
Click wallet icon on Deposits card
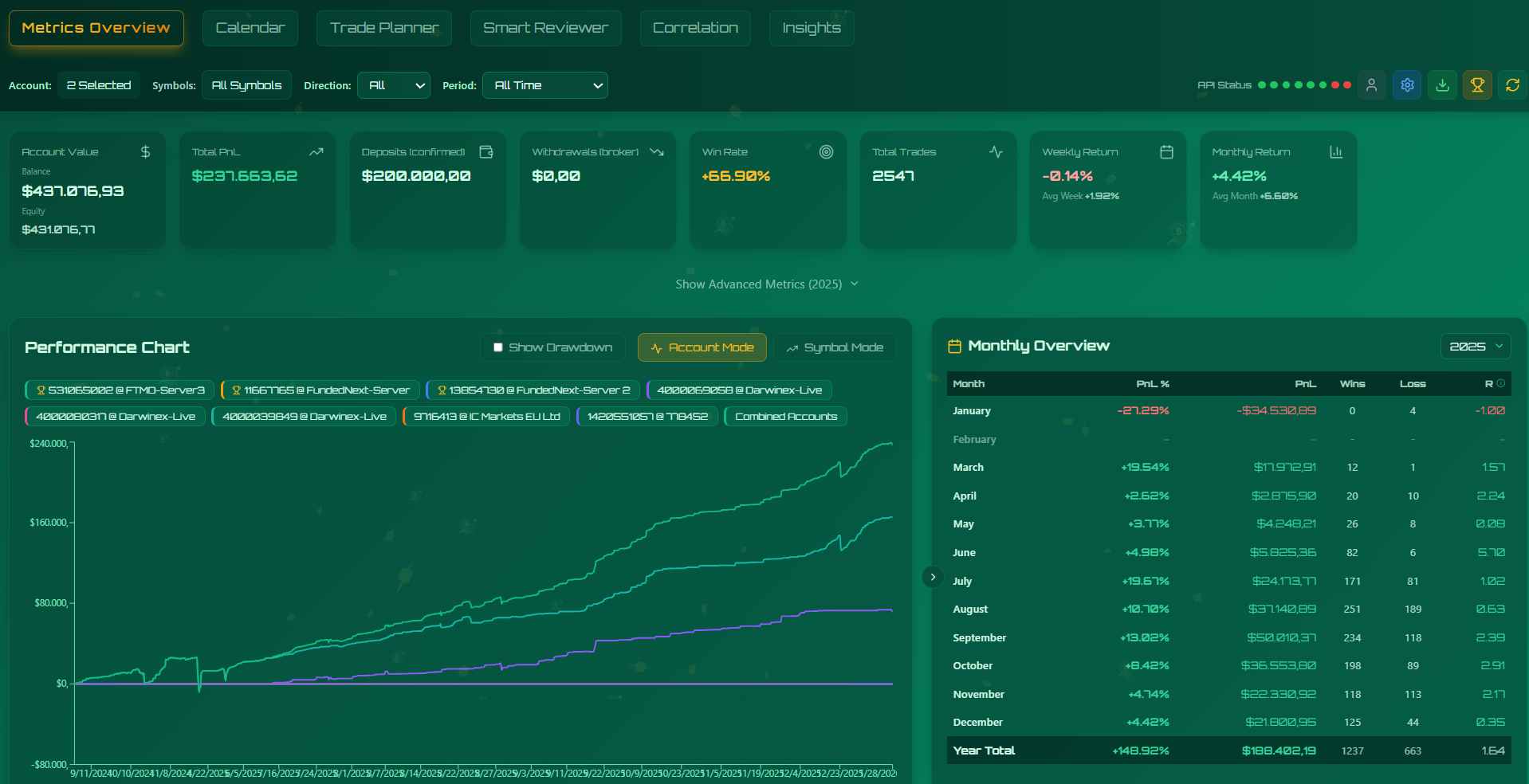pyautogui.click(x=486, y=151)
